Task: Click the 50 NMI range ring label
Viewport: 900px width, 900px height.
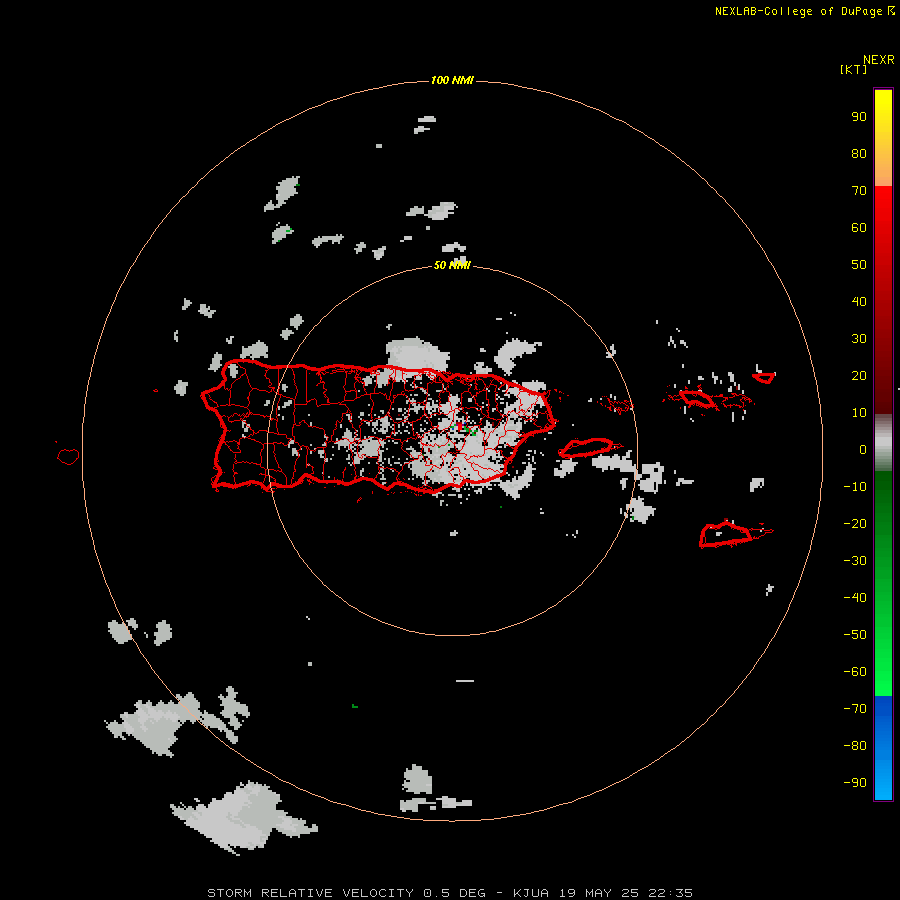Action: 452,265
